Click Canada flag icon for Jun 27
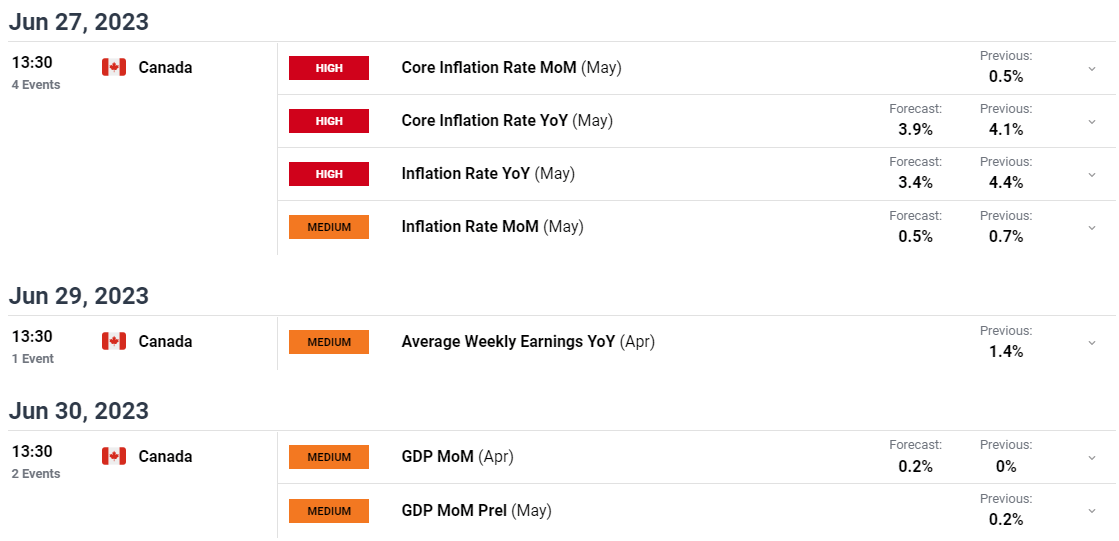 tap(113, 68)
